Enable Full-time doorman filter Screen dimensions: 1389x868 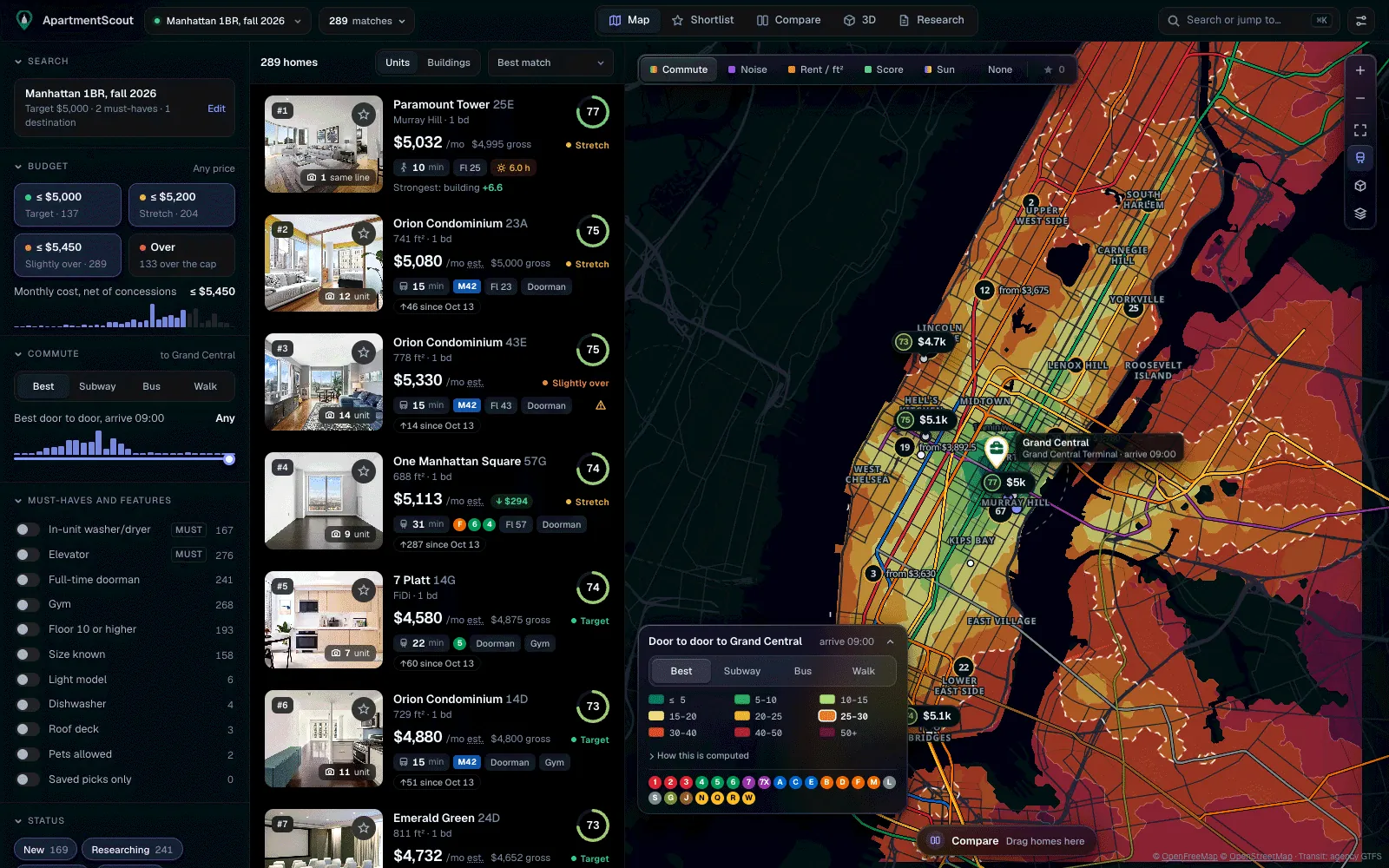point(28,580)
